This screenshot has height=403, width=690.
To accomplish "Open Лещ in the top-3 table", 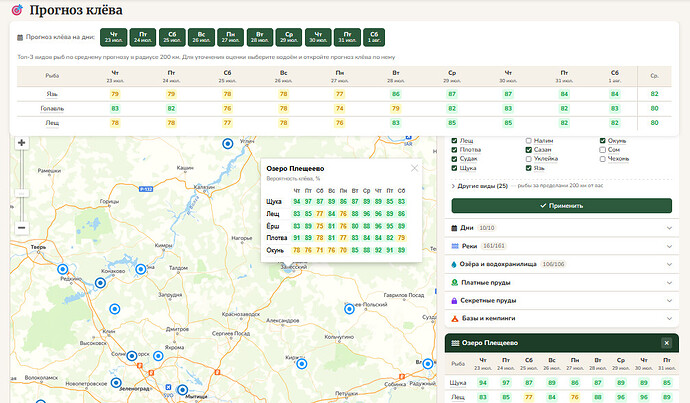I will 52,123.
